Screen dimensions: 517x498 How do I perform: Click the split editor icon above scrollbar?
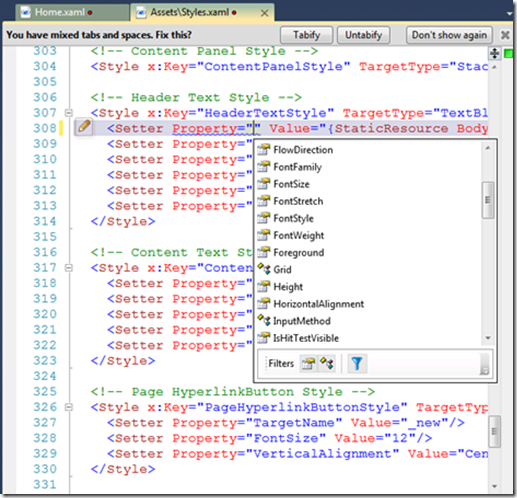[494, 53]
